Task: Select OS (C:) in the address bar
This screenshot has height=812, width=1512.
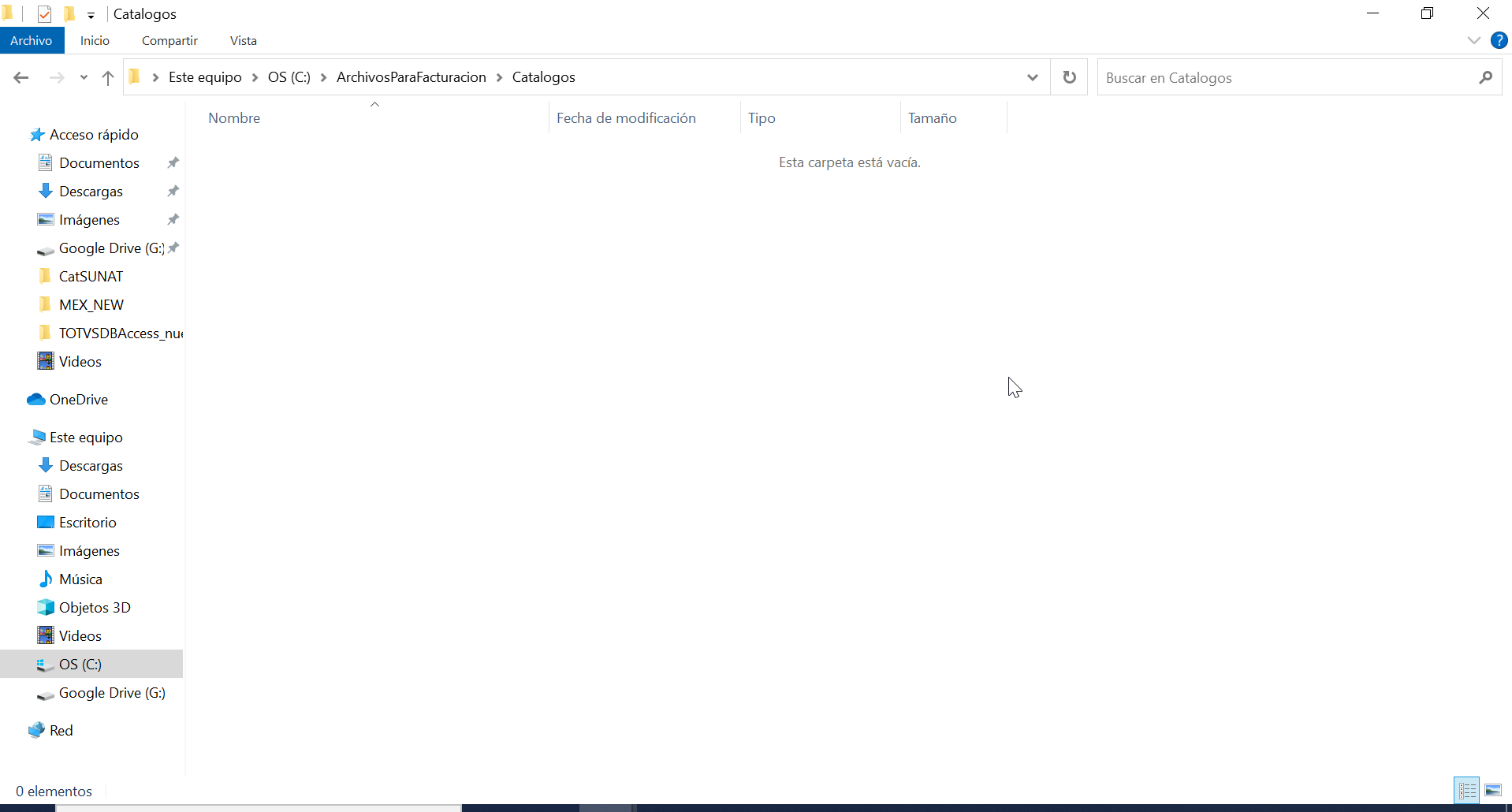Action: (289, 77)
